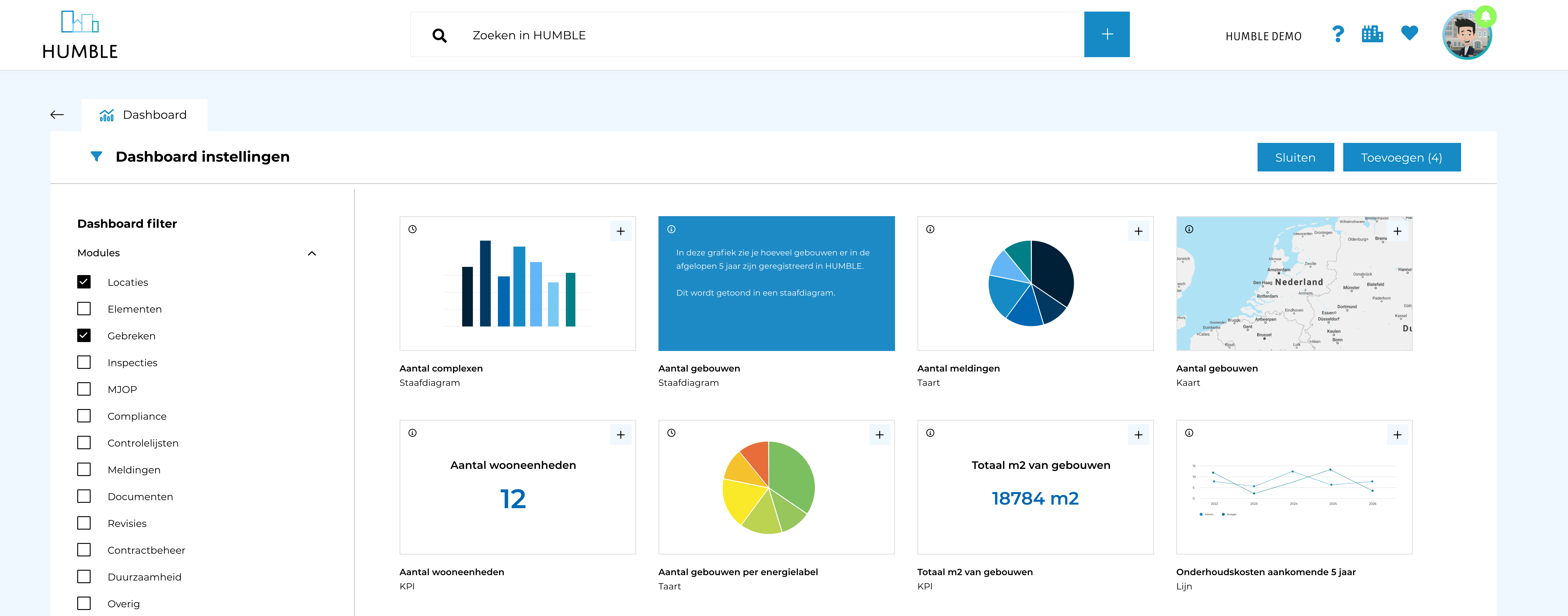Tick the Duurzaamheid checkbox

point(84,576)
